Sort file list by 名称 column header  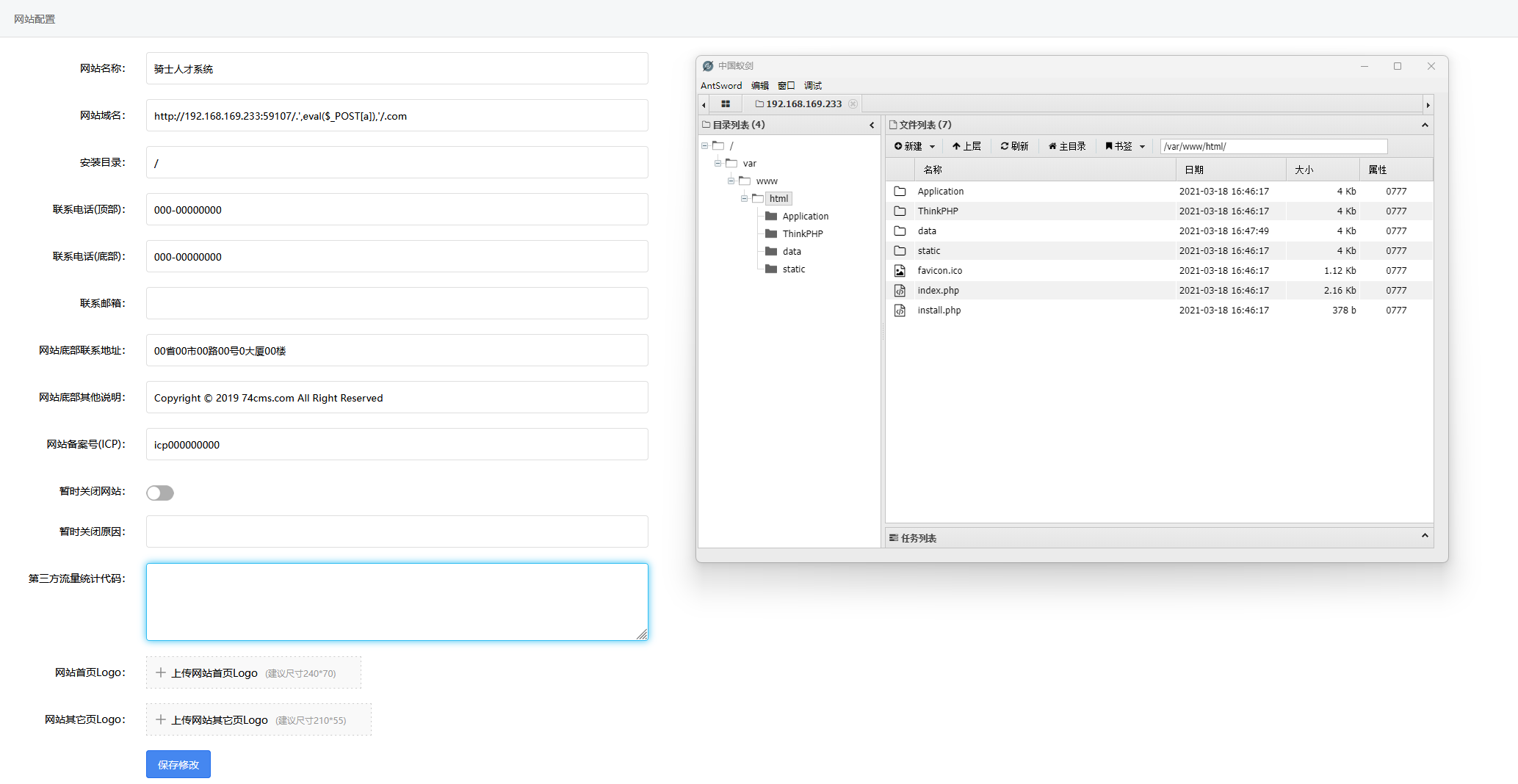click(1045, 170)
